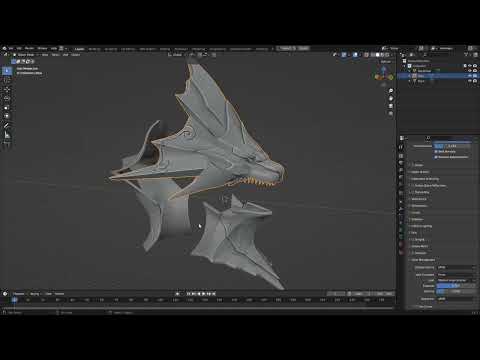This screenshot has width=480, height=360.
Task: Toggle the camera view icon in viewport
Action: coord(391,106)
